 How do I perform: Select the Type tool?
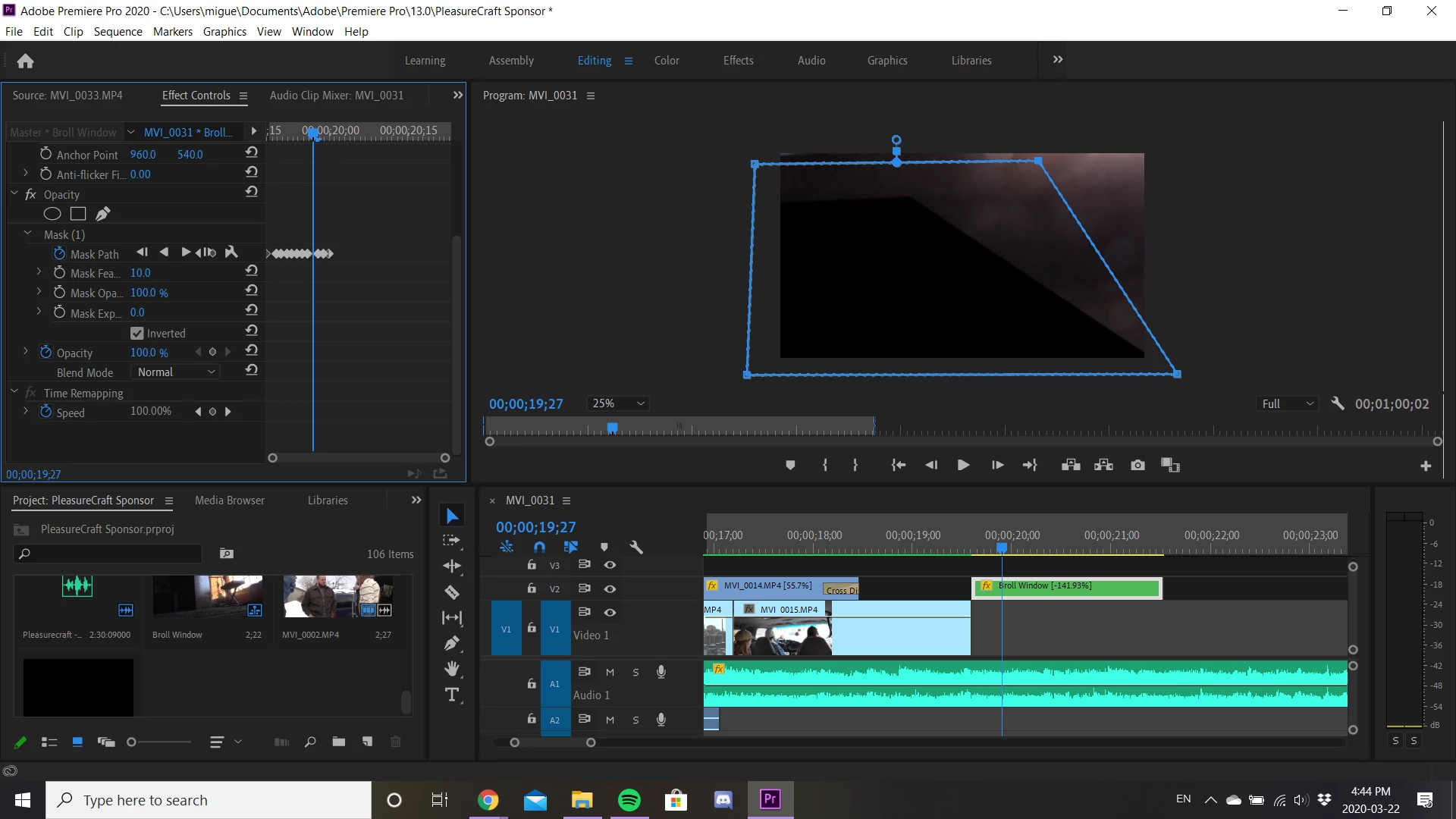coord(452,695)
